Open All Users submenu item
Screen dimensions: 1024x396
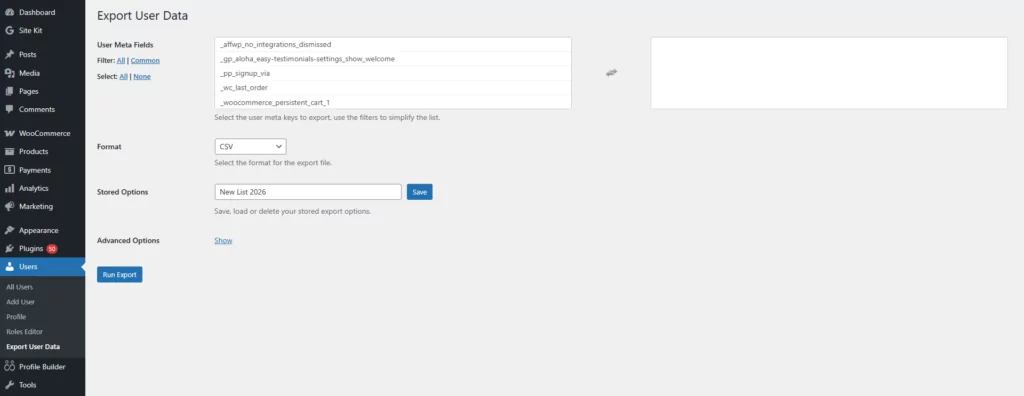[20, 287]
